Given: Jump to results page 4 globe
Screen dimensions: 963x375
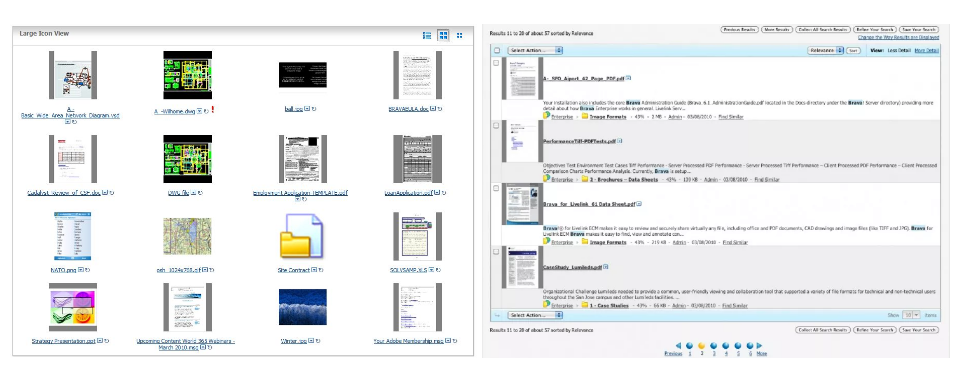Looking at the screenshot, I should tap(726, 346).
